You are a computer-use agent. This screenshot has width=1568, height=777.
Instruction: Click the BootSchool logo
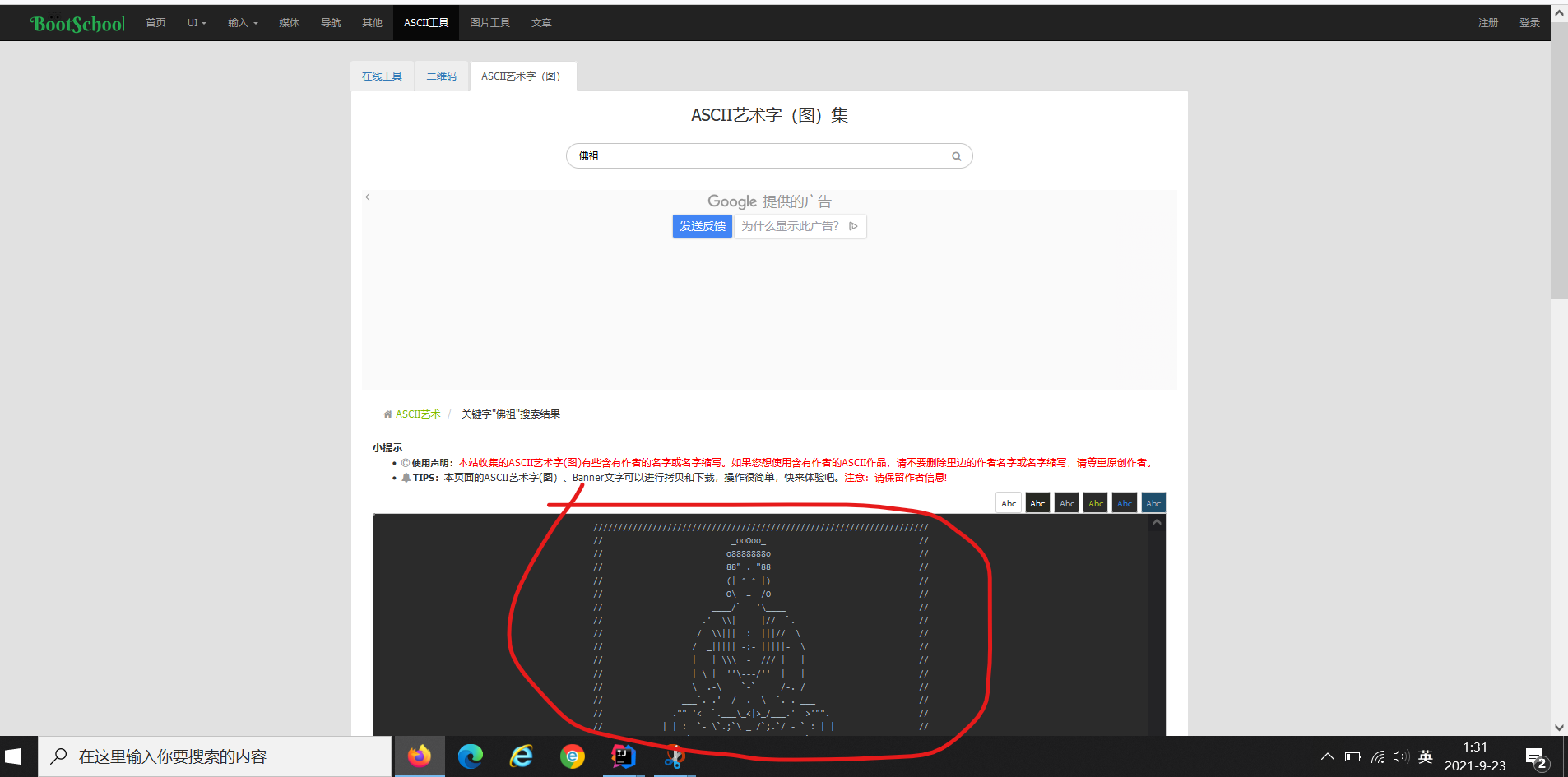pos(77,22)
